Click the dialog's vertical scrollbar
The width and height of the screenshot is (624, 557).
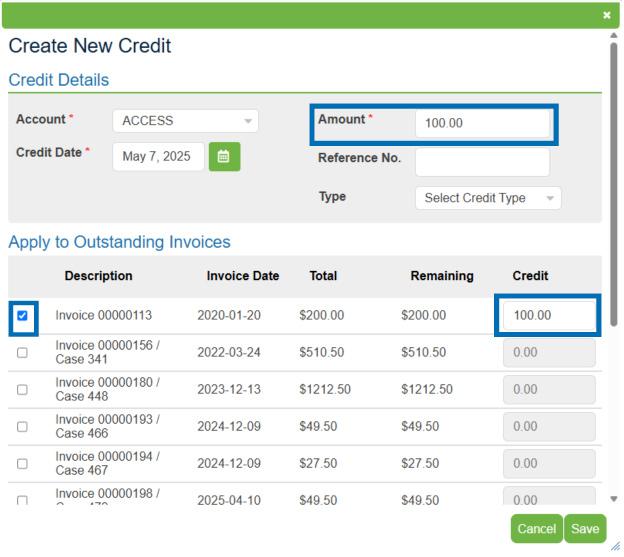point(613,180)
